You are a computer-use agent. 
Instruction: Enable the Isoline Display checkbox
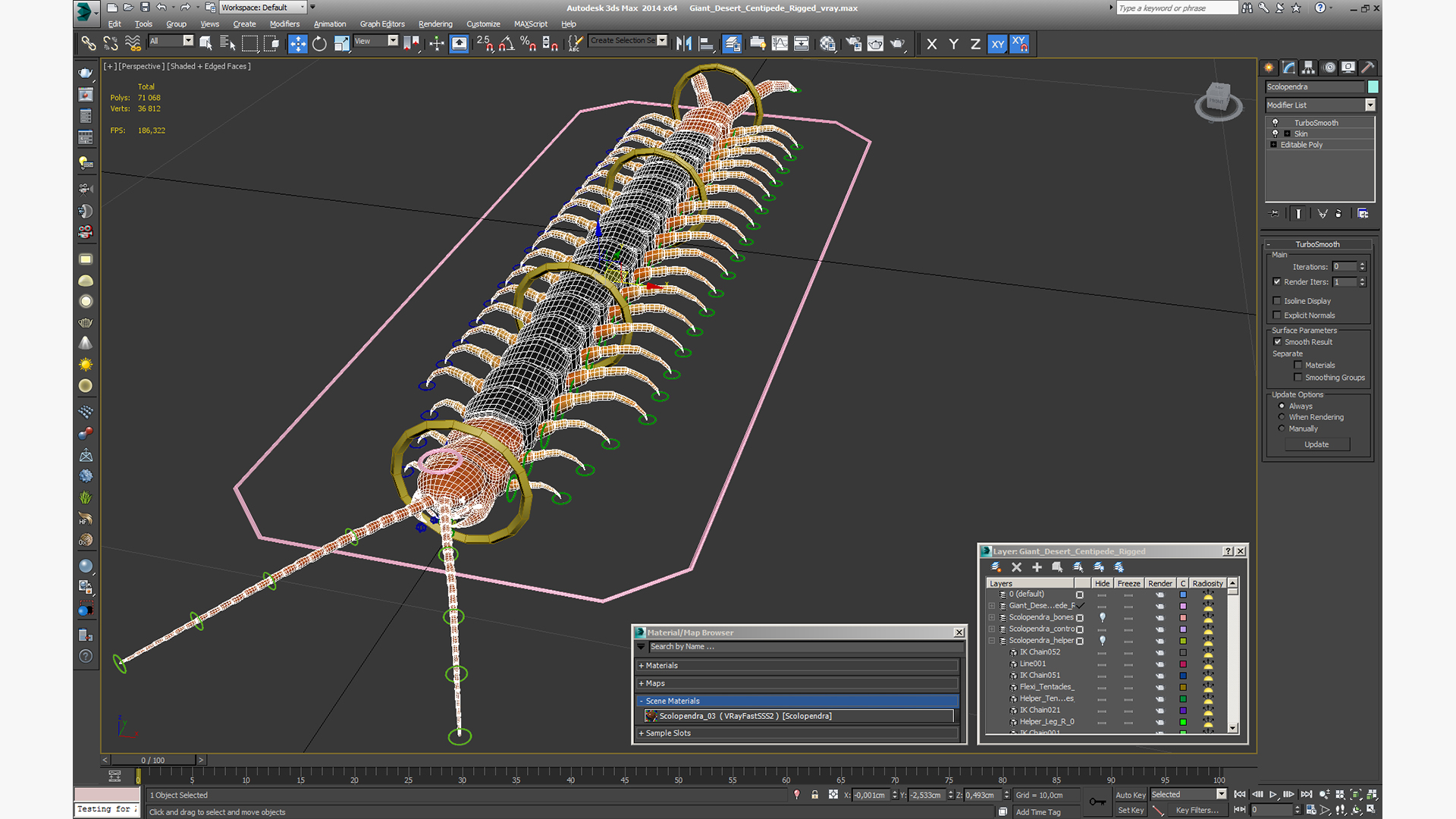point(1277,301)
